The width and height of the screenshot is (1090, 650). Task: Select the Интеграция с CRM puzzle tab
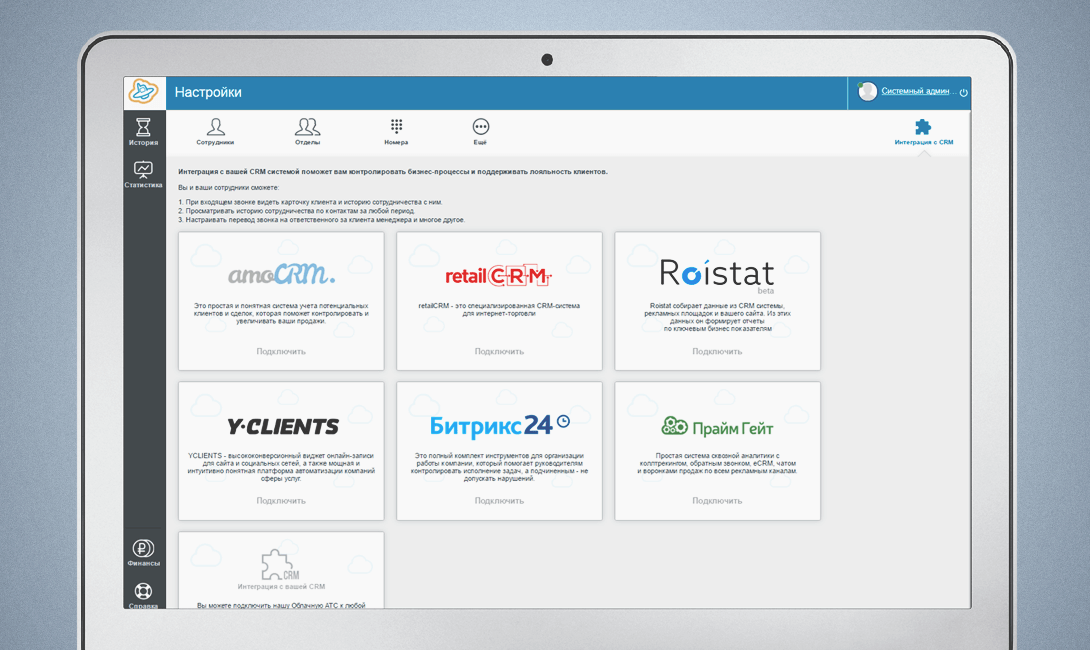923,132
